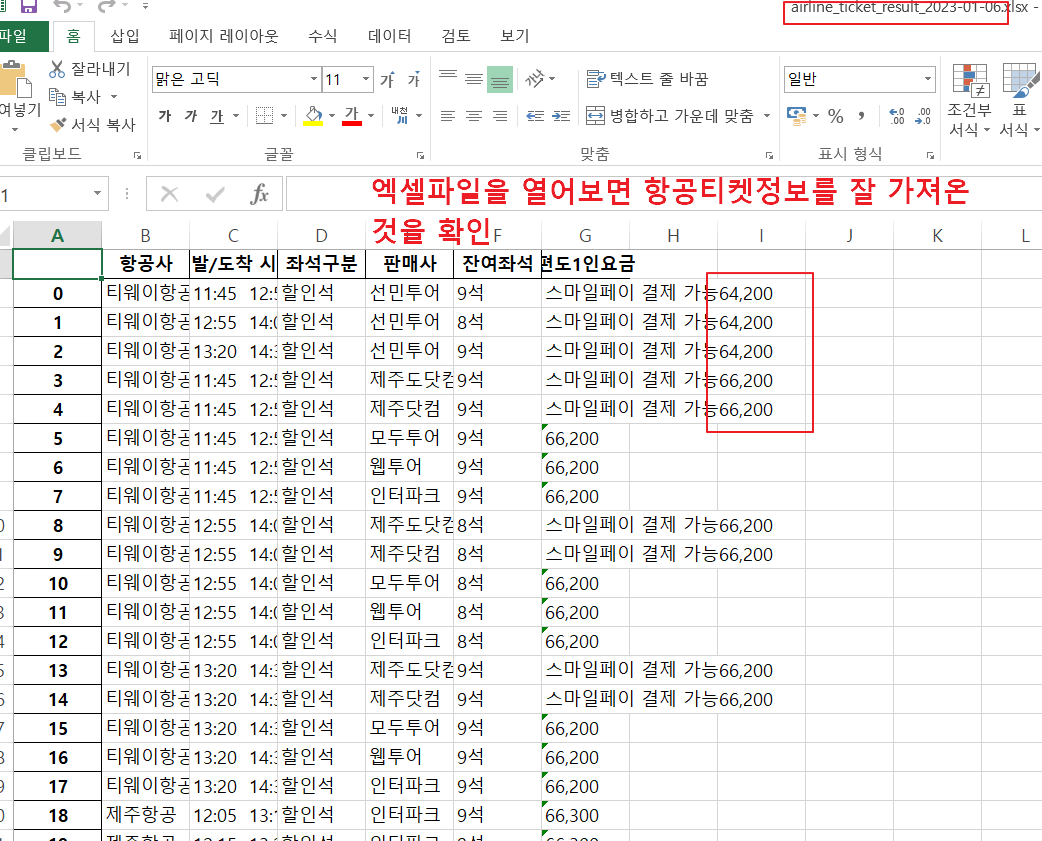The image size is (1042, 841).
Task: Decrease font size with smaller 가 icon
Action: point(414,80)
